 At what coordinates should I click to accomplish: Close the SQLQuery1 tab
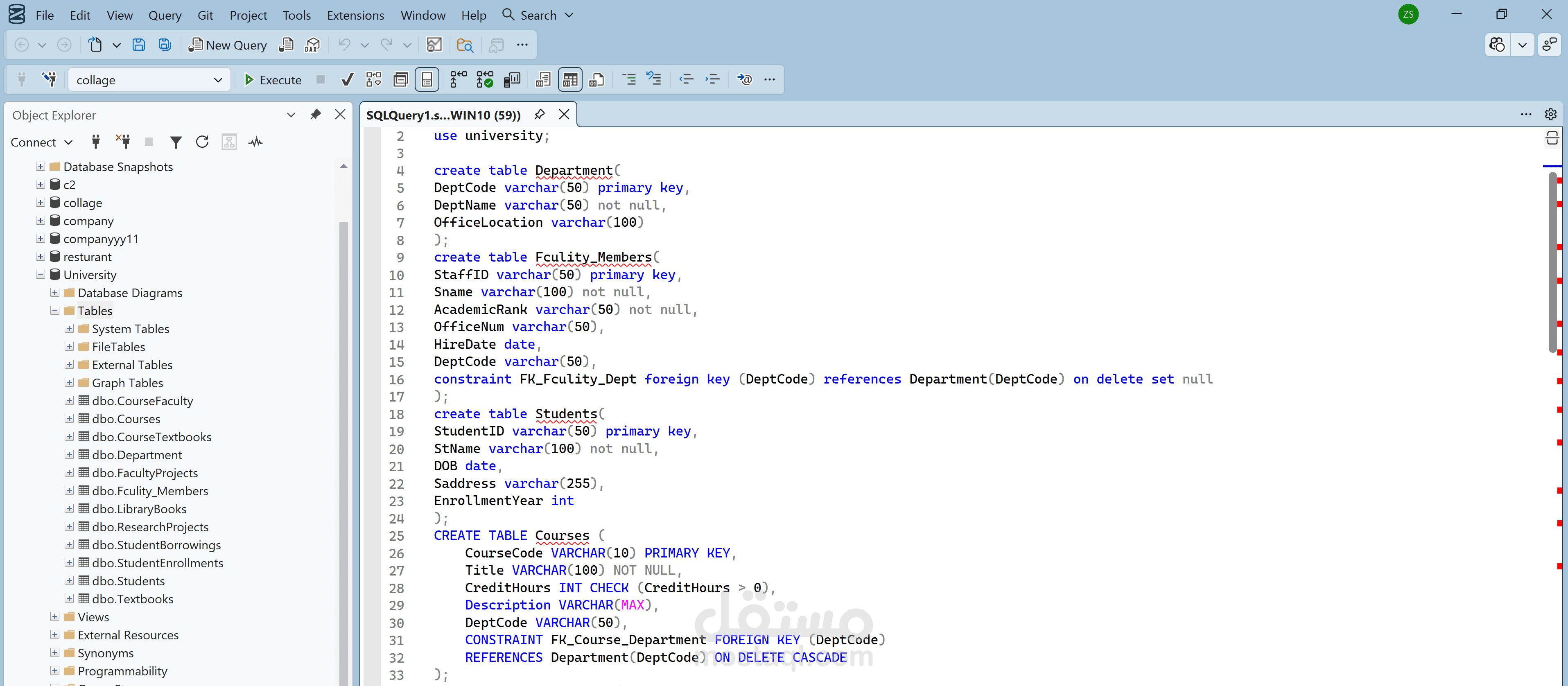click(564, 115)
